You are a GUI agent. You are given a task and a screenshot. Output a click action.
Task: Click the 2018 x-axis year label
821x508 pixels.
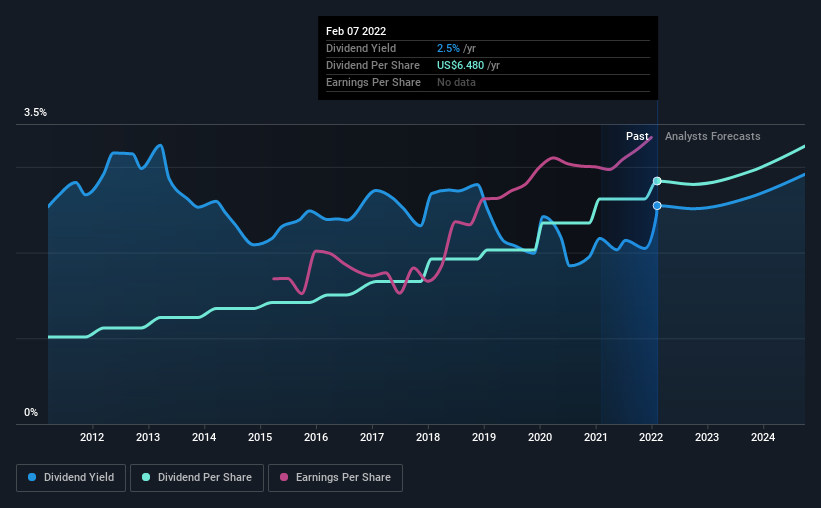coord(428,437)
